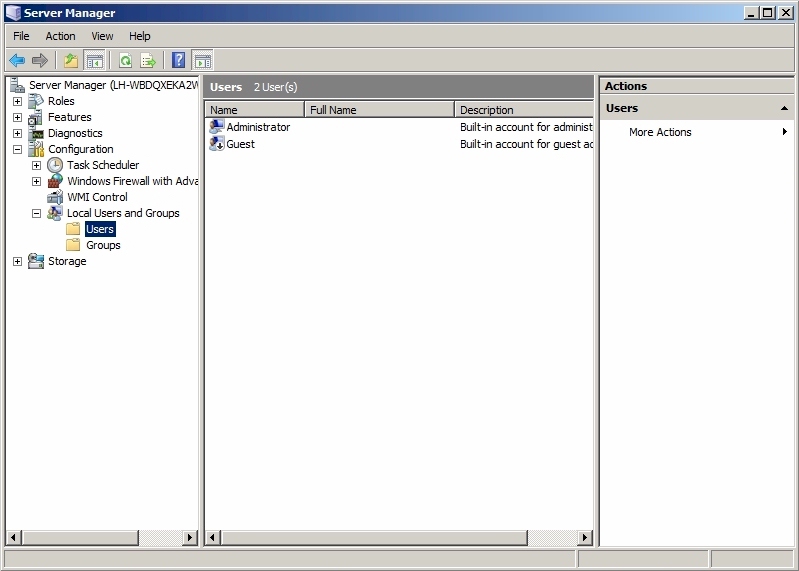Image resolution: width=799 pixels, height=571 pixels.
Task: Open the File menu
Action: pyautogui.click(x=21, y=36)
